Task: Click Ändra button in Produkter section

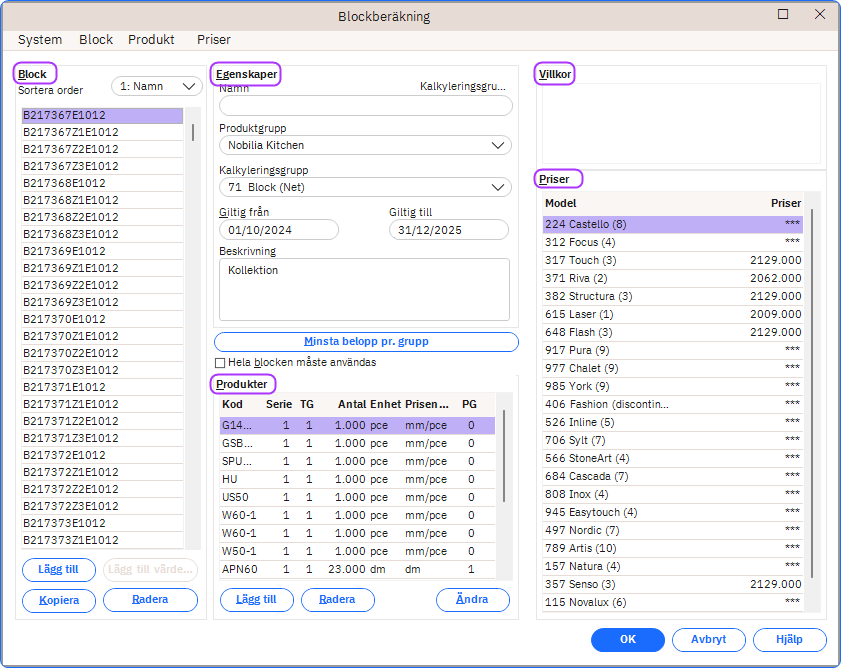Action: (472, 600)
